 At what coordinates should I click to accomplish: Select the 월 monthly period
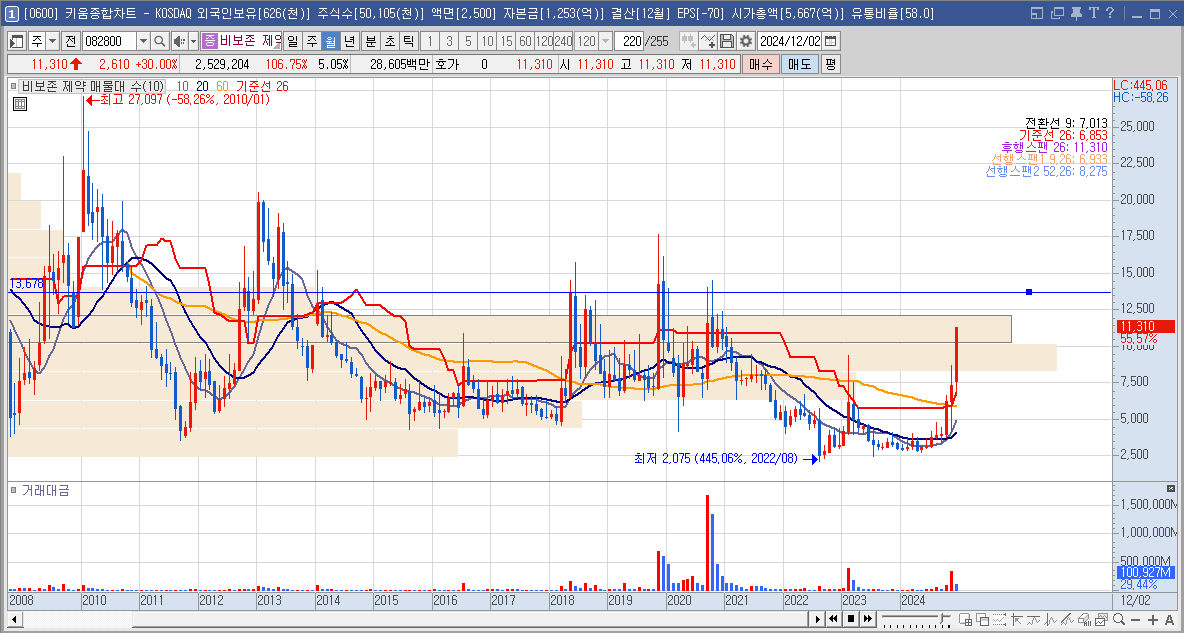[x=330, y=42]
